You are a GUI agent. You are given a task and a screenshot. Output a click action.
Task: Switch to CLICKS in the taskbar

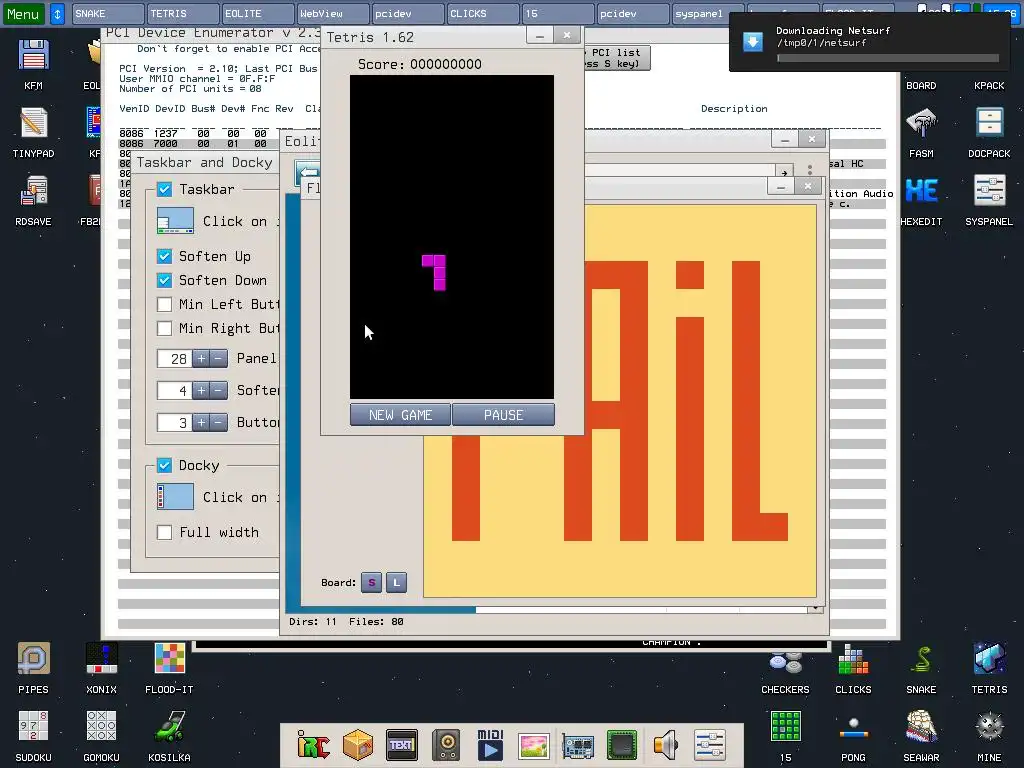tap(483, 14)
